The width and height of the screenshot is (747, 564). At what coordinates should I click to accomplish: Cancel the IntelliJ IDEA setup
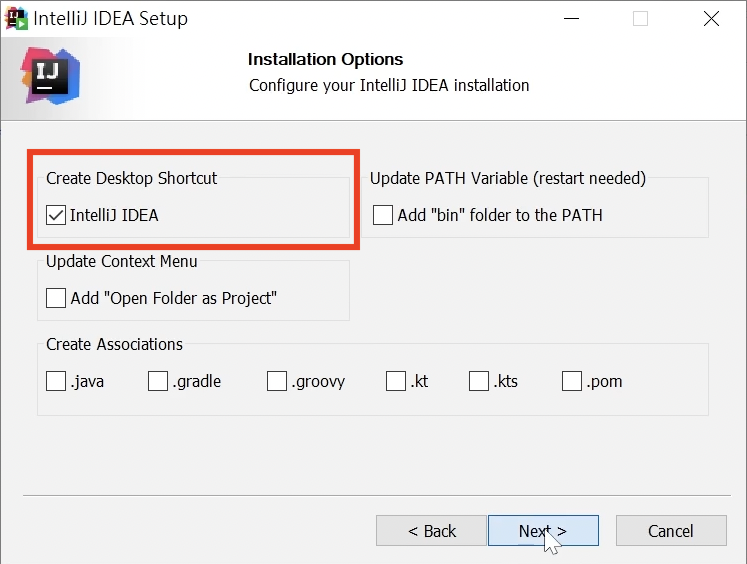pos(670,531)
